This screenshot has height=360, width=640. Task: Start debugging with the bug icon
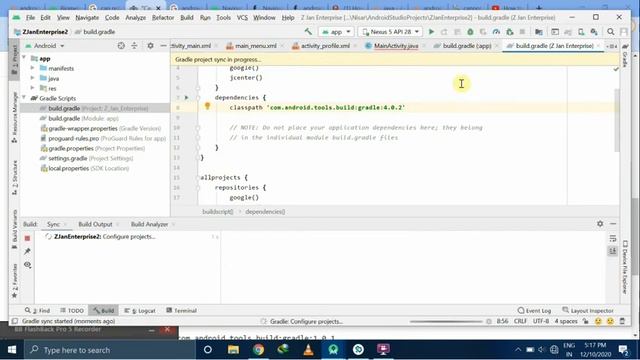(x=470, y=32)
